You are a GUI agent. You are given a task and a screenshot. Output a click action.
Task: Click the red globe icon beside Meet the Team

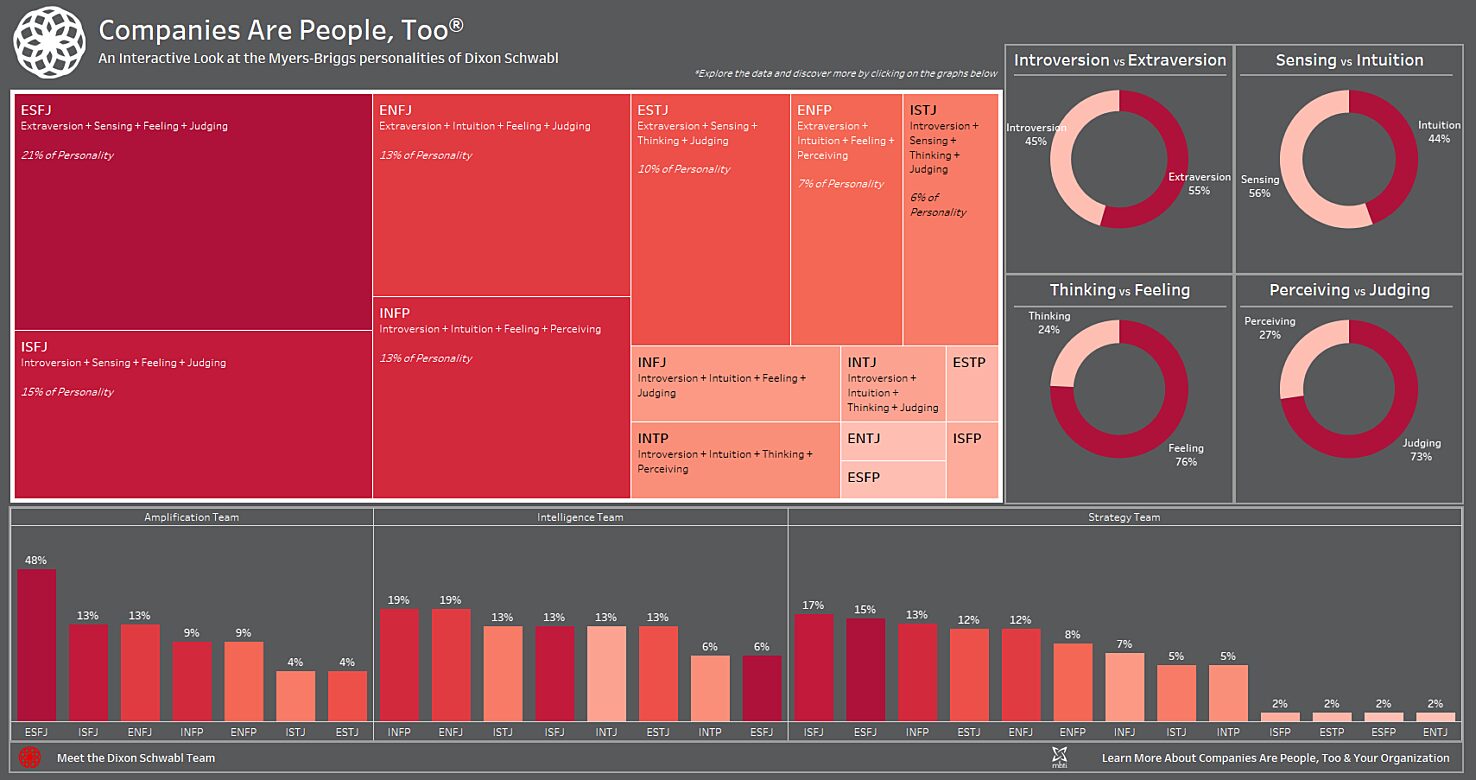[30, 757]
